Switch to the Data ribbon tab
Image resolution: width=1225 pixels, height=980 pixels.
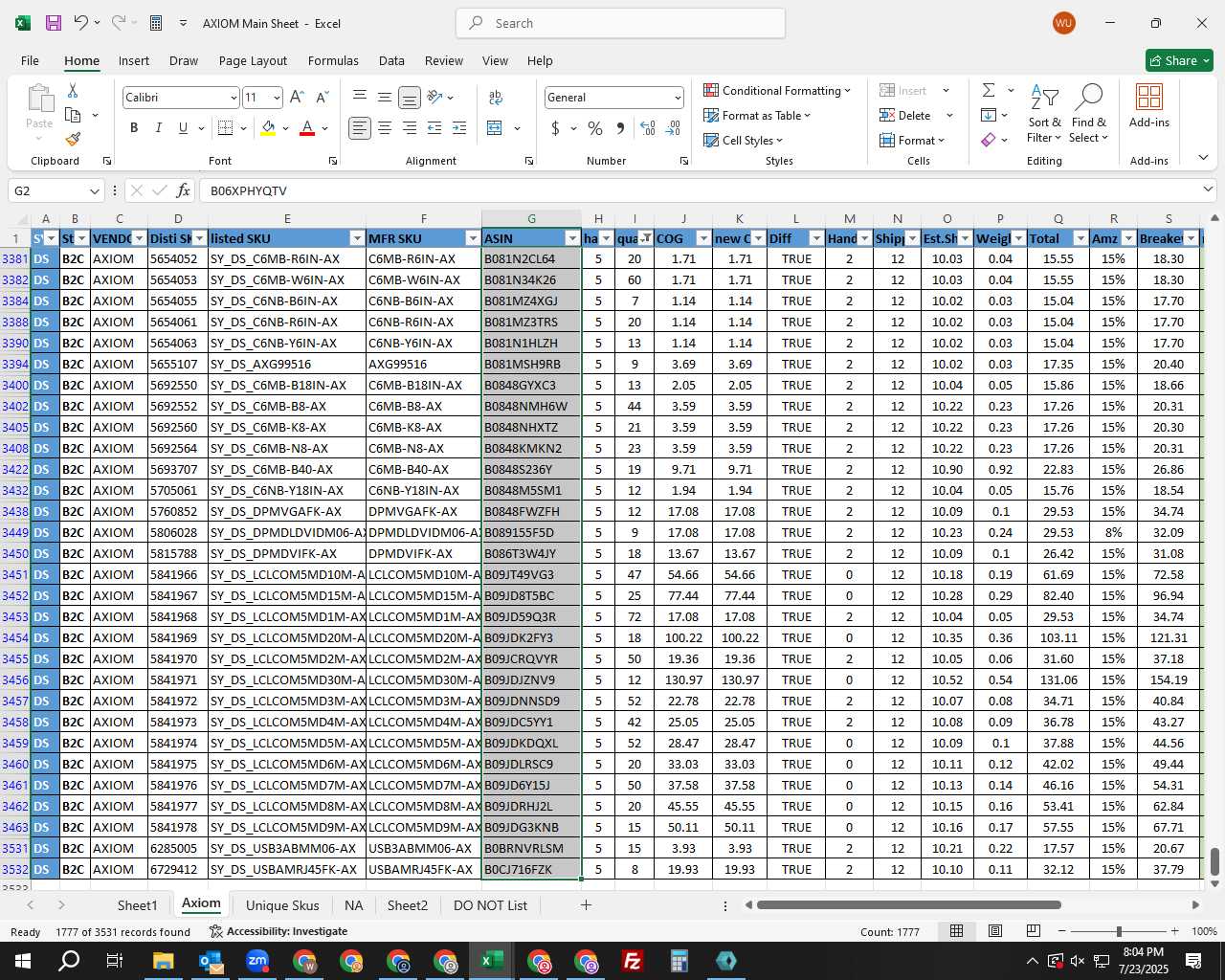pos(391,60)
